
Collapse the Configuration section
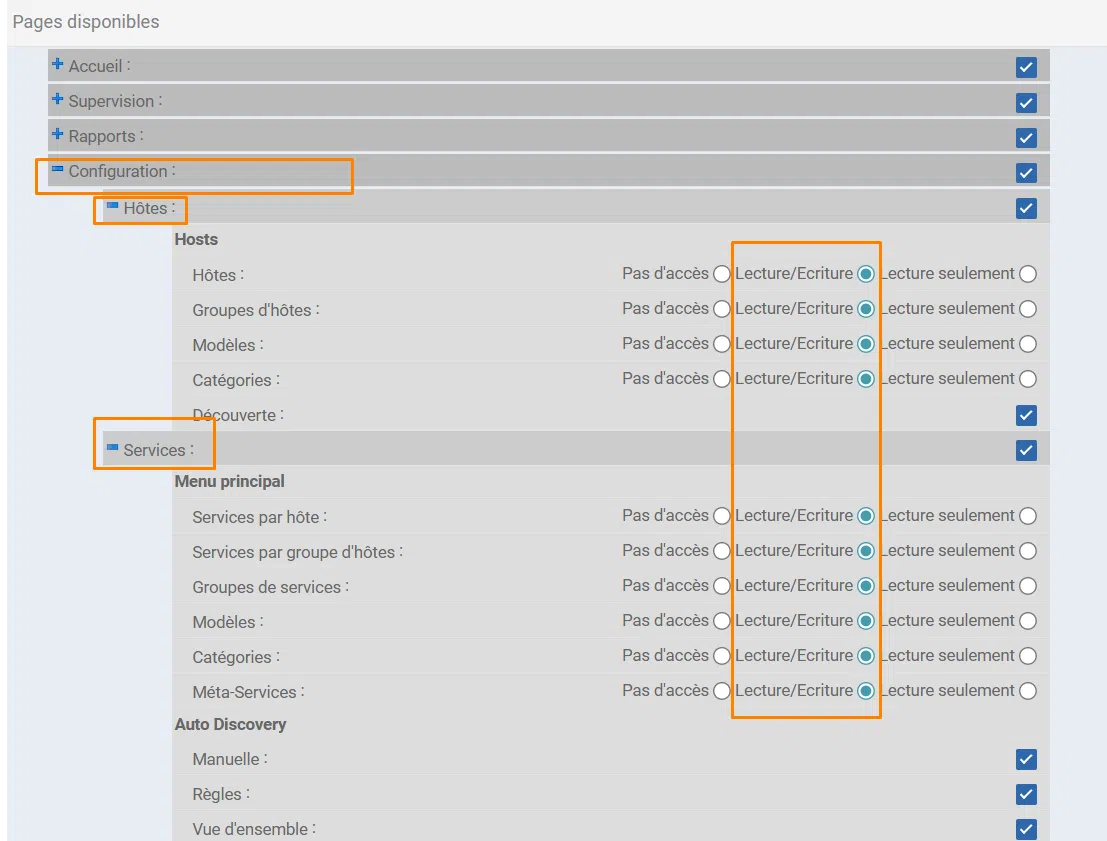click(x=56, y=171)
